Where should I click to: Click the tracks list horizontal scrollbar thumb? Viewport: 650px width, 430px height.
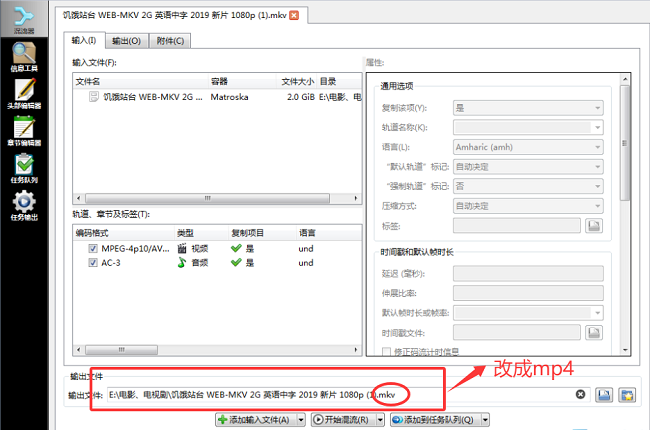click(x=121, y=350)
